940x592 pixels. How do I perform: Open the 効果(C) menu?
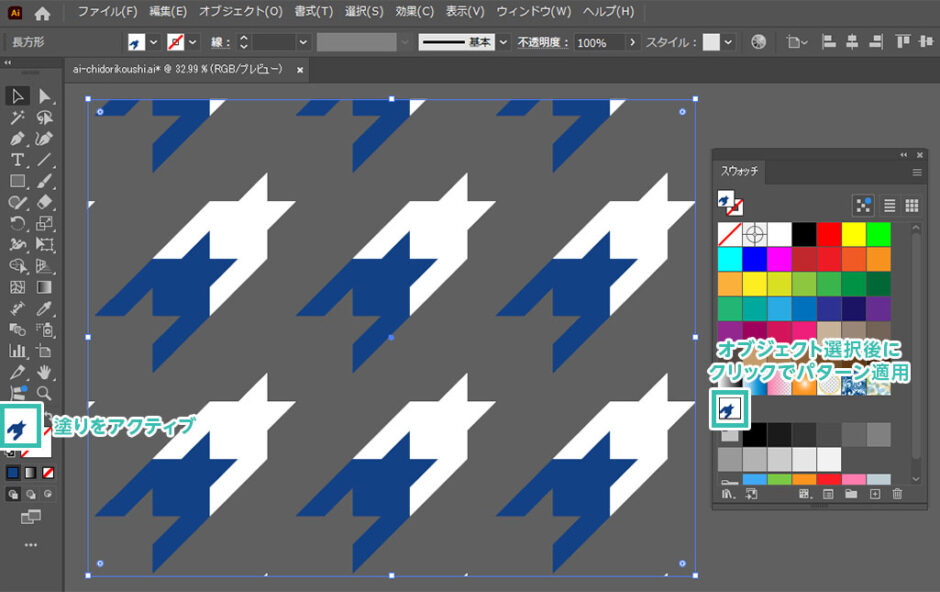coord(413,12)
